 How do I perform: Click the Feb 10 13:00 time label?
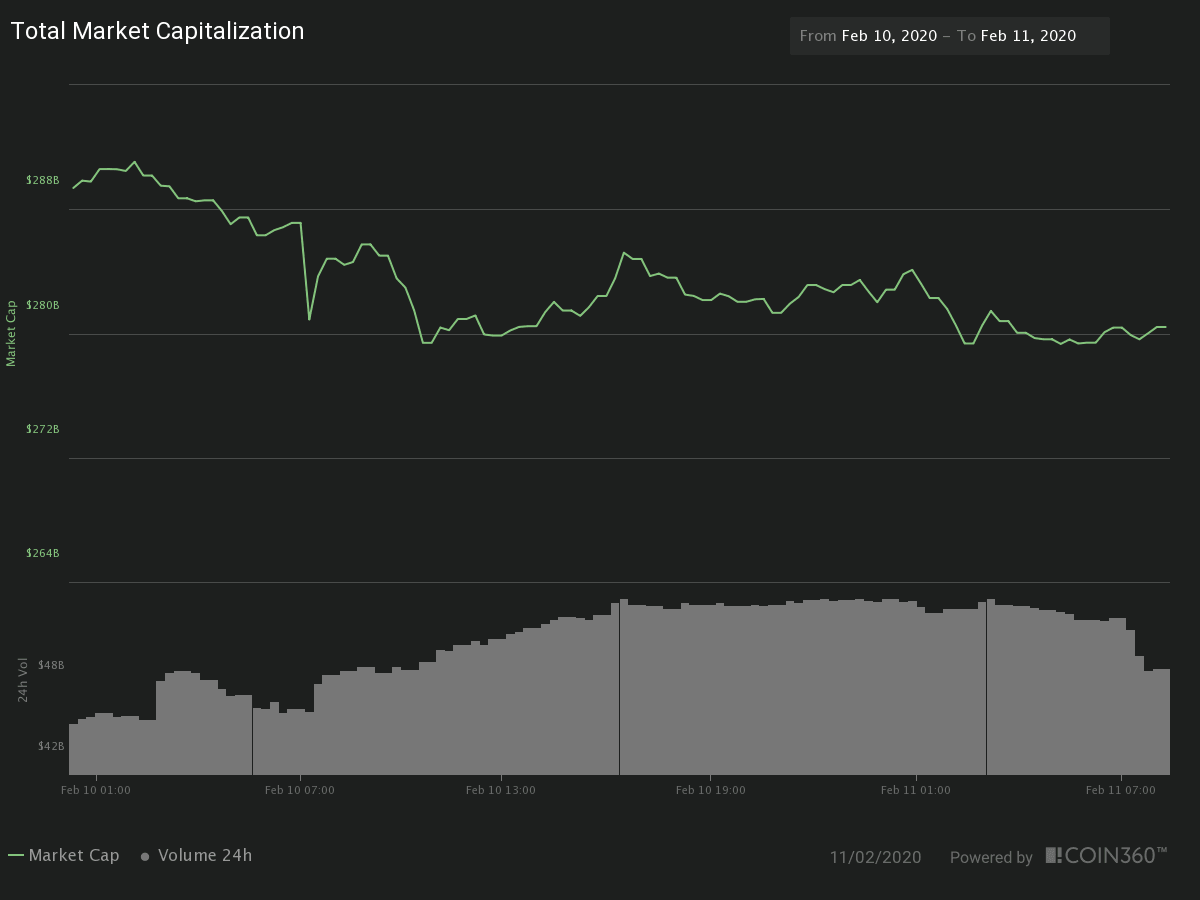pyautogui.click(x=501, y=789)
